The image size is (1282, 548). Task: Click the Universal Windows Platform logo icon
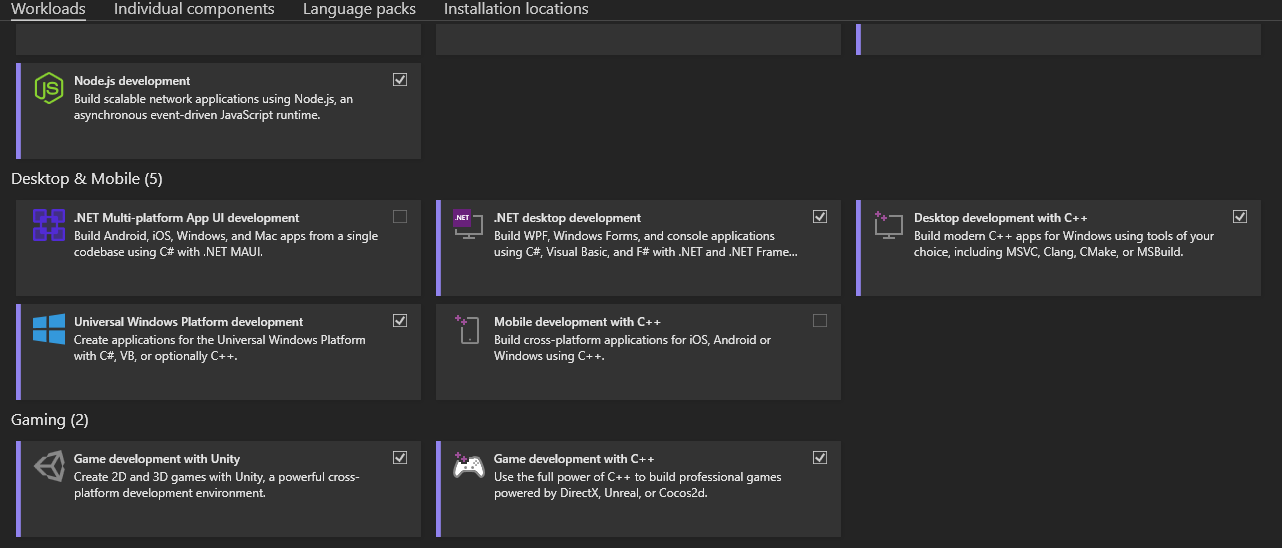pyautogui.click(x=48, y=329)
